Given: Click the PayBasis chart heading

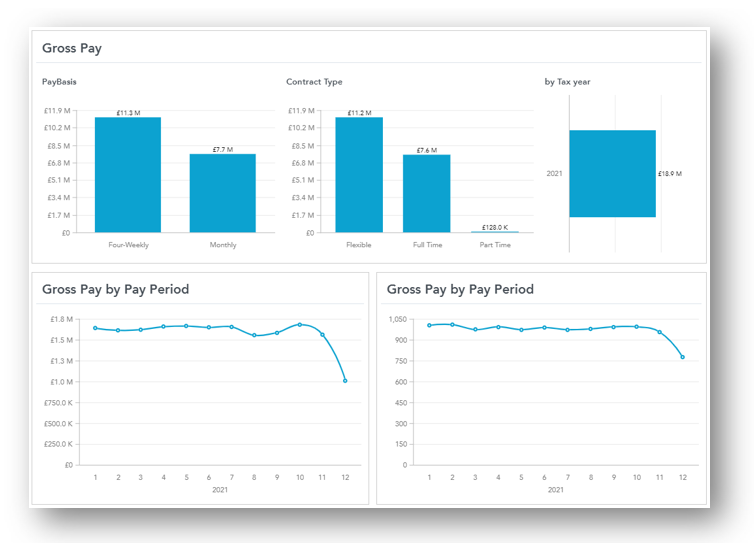Looking at the screenshot, I should click(59, 81).
